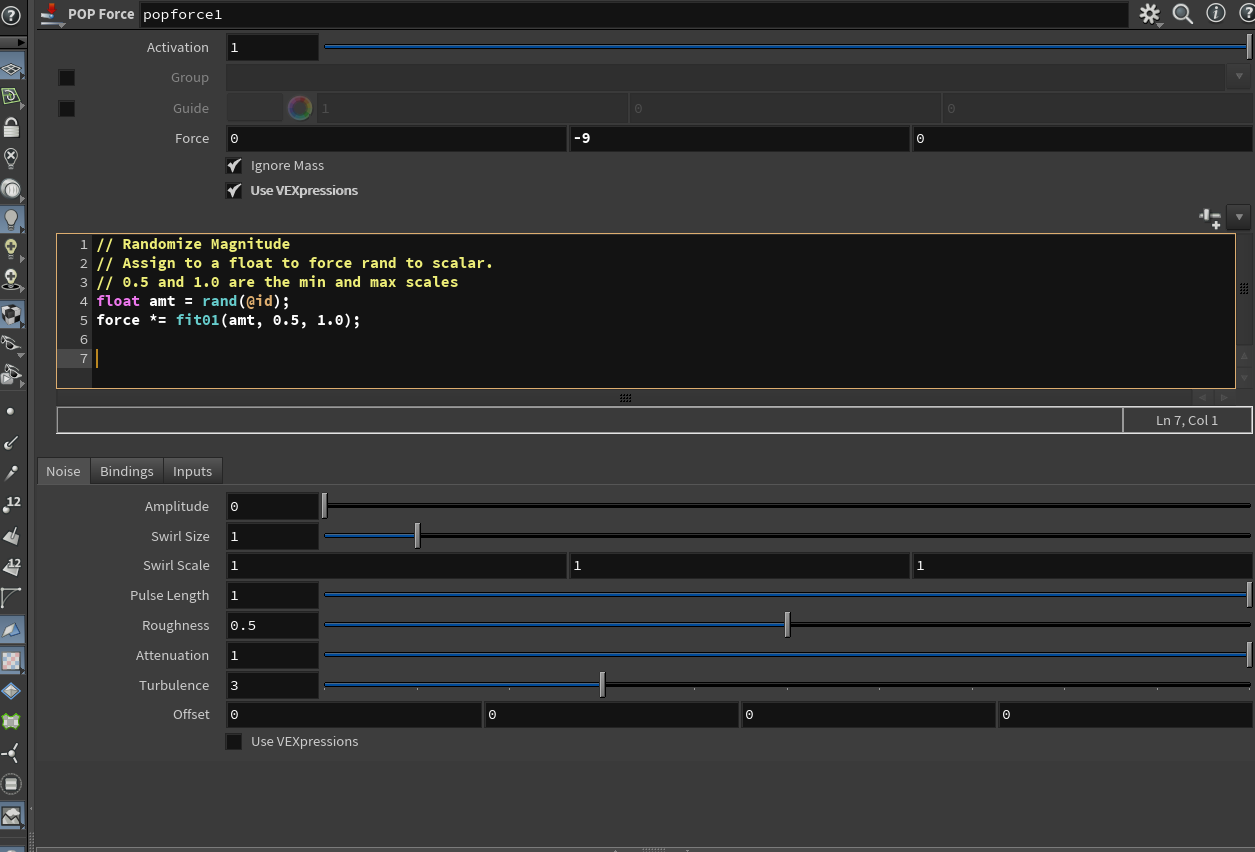Click the Pulse Length slider
The image size is (1255, 852).
(x=787, y=595)
